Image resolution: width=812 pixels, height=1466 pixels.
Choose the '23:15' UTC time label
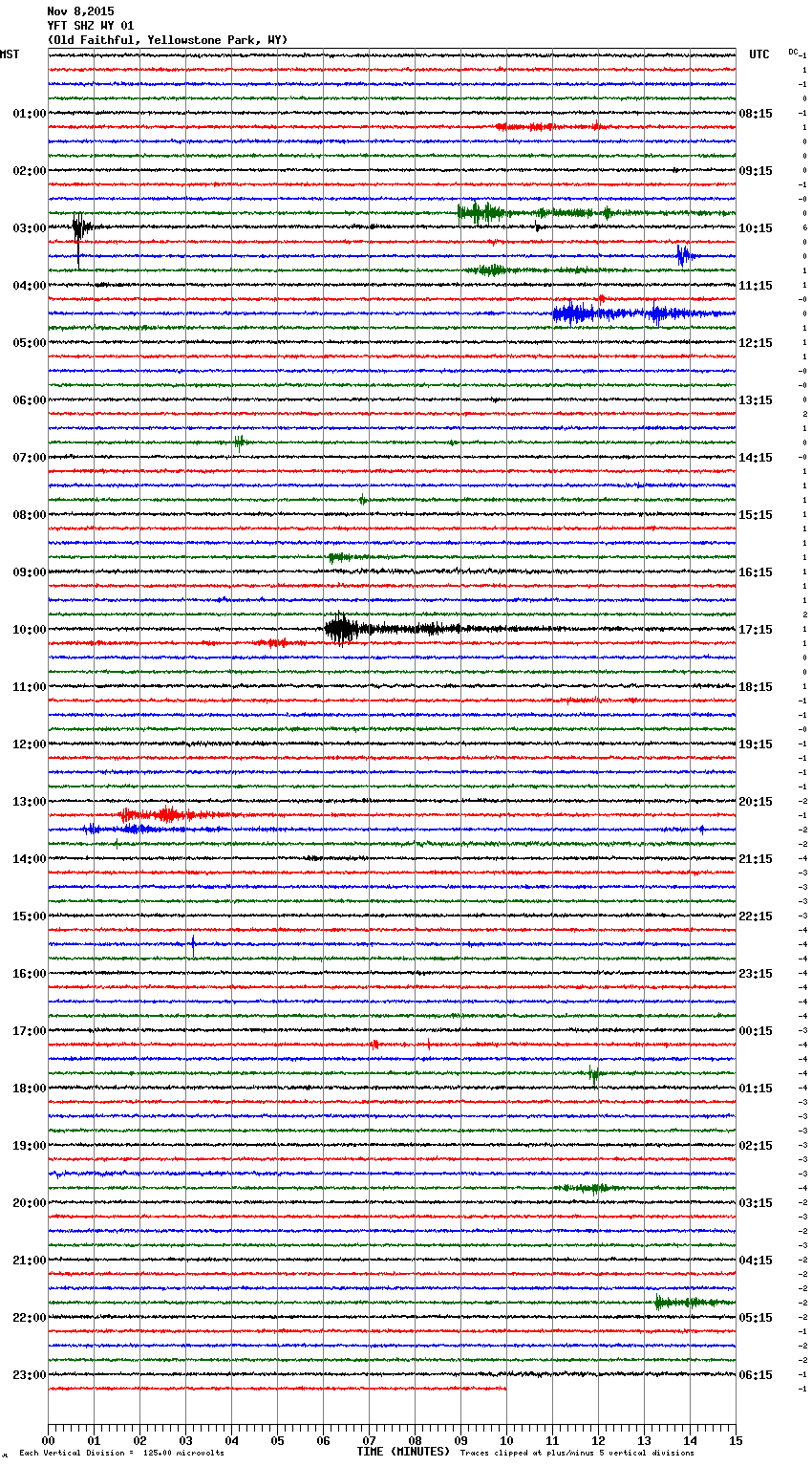pos(756,974)
